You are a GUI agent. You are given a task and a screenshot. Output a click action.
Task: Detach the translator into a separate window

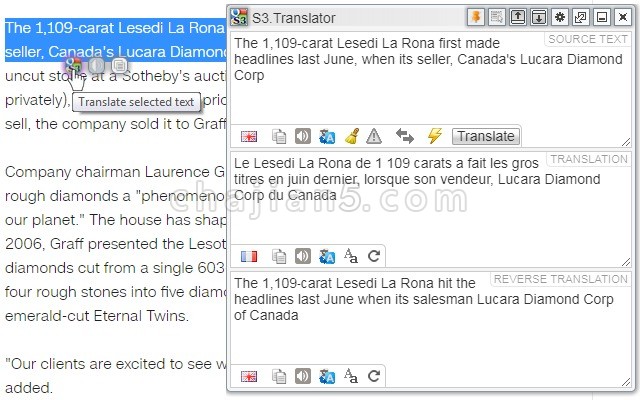pos(581,18)
